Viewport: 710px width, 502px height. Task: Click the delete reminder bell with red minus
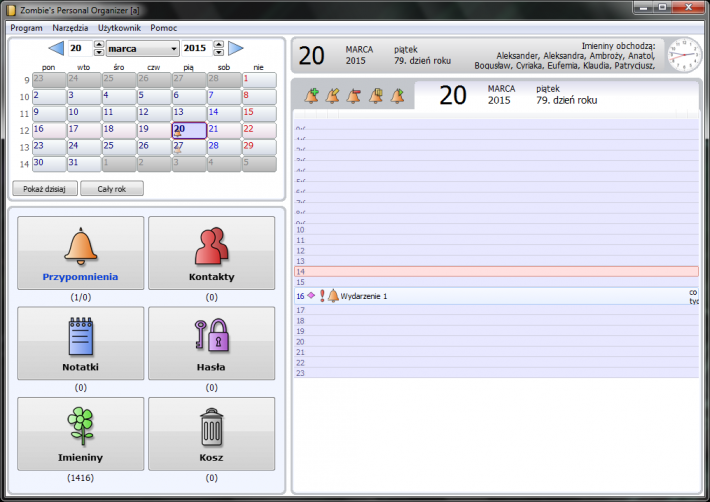click(x=354, y=96)
